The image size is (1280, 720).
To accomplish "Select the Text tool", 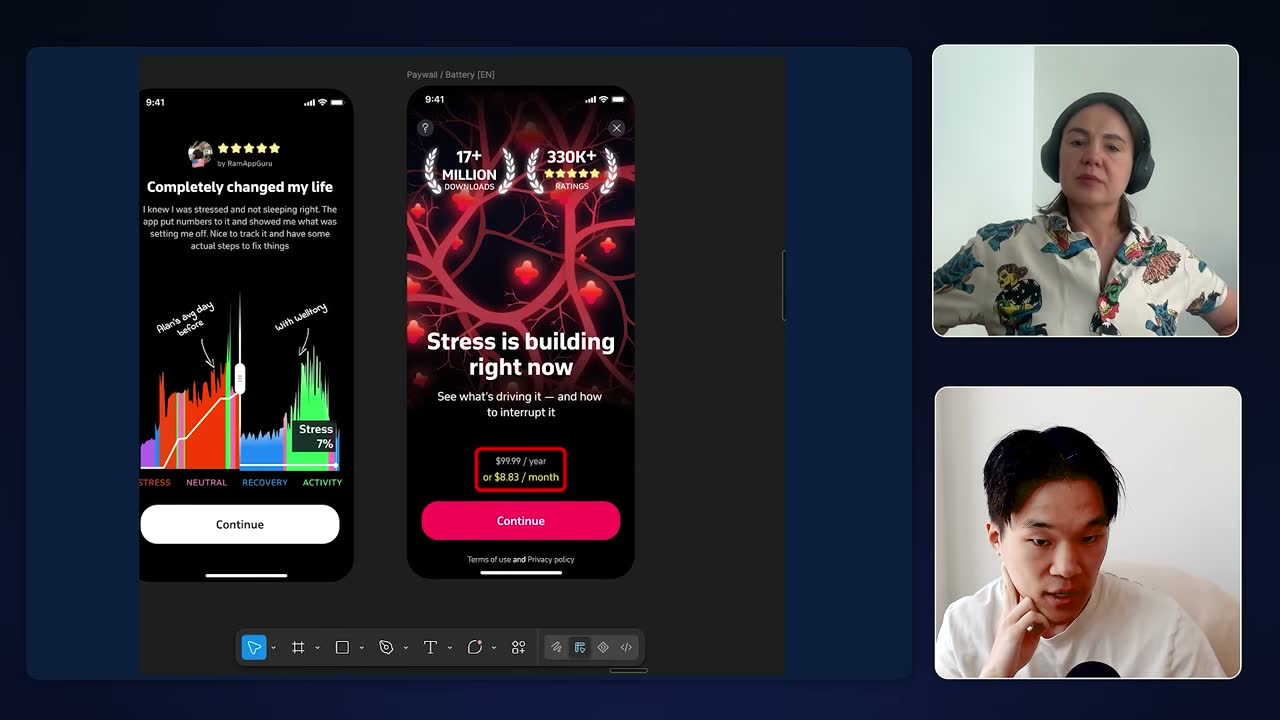I will [430, 648].
